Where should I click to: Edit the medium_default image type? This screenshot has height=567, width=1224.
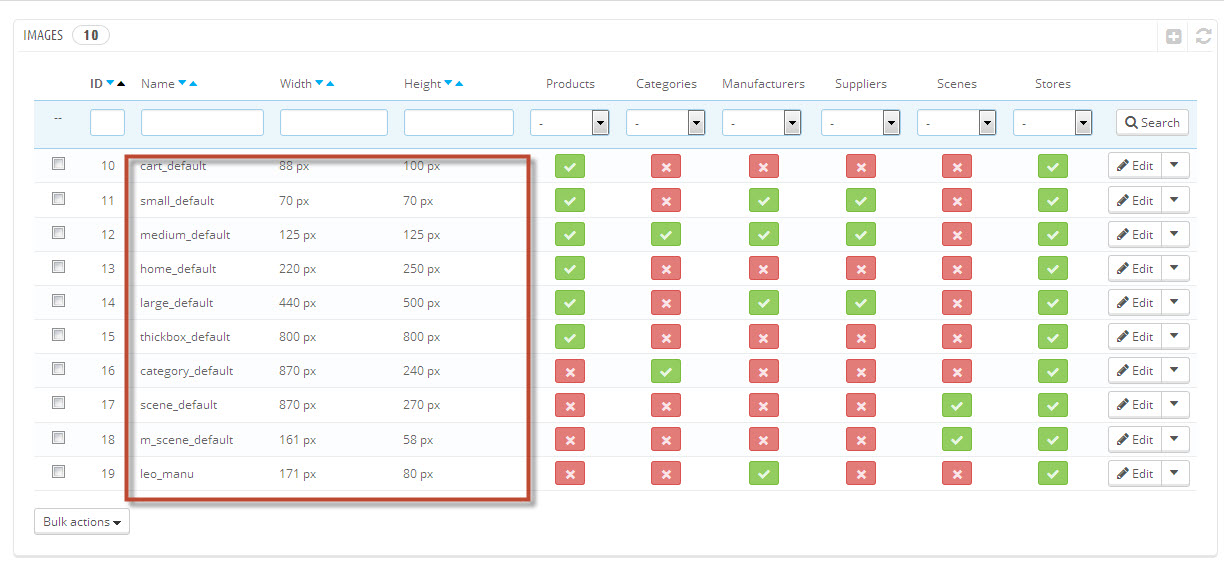pyautogui.click(x=1135, y=235)
